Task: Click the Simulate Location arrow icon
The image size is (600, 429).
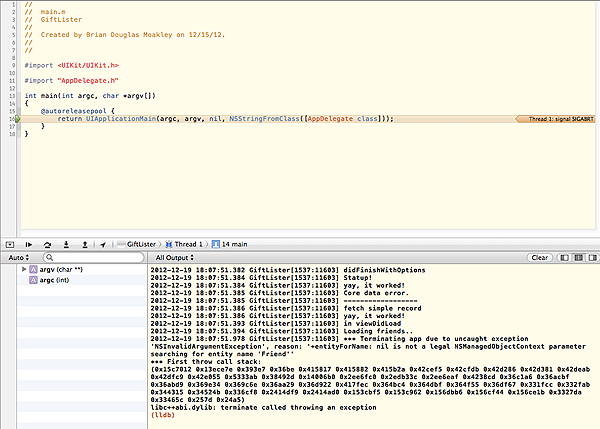Action: (x=103, y=245)
